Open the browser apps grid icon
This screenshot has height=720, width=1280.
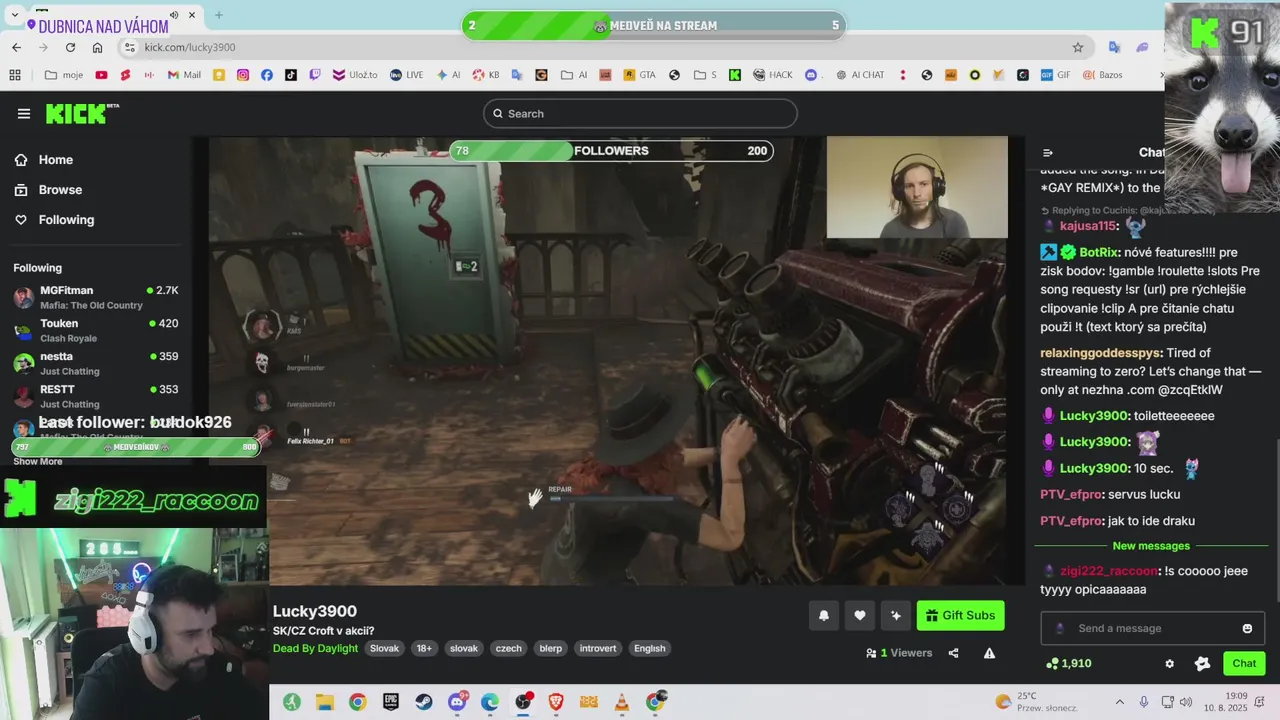click(x=15, y=75)
